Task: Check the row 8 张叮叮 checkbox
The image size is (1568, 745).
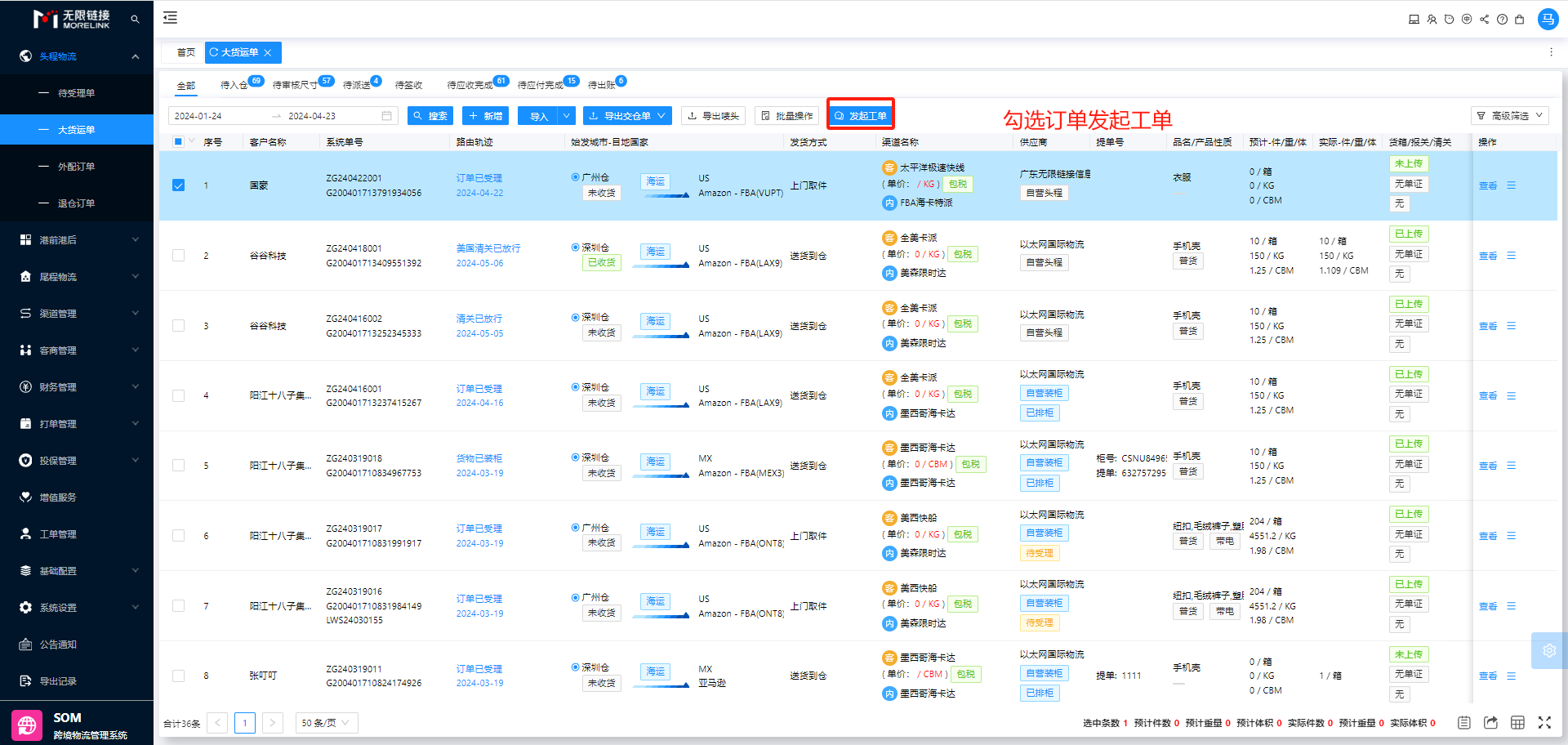Action: coord(178,676)
